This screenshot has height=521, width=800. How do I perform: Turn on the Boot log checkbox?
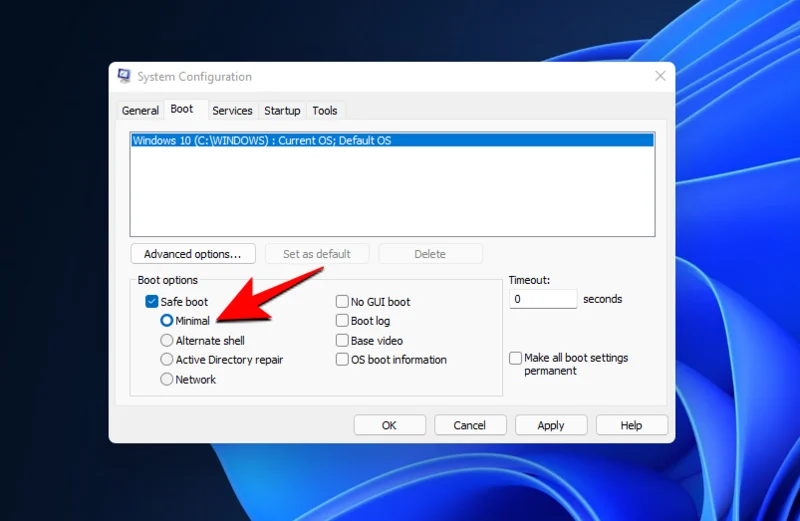click(x=342, y=321)
